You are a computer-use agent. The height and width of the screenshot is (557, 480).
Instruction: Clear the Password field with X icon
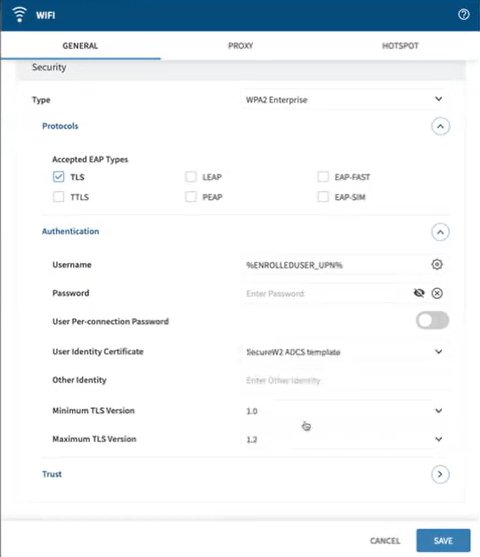pyautogui.click(x=437, y=293)
